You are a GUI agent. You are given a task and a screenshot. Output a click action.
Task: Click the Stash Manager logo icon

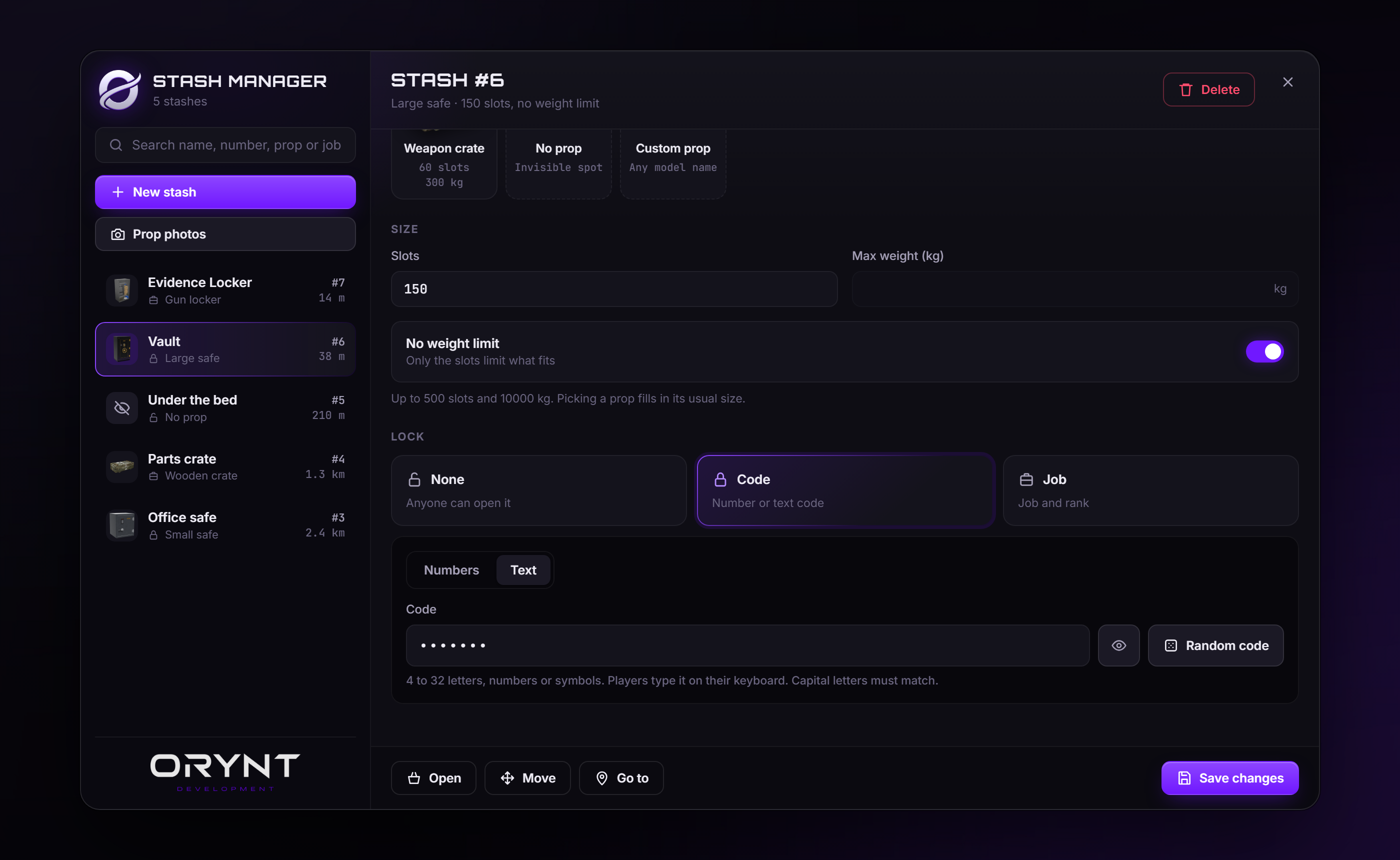119,90
